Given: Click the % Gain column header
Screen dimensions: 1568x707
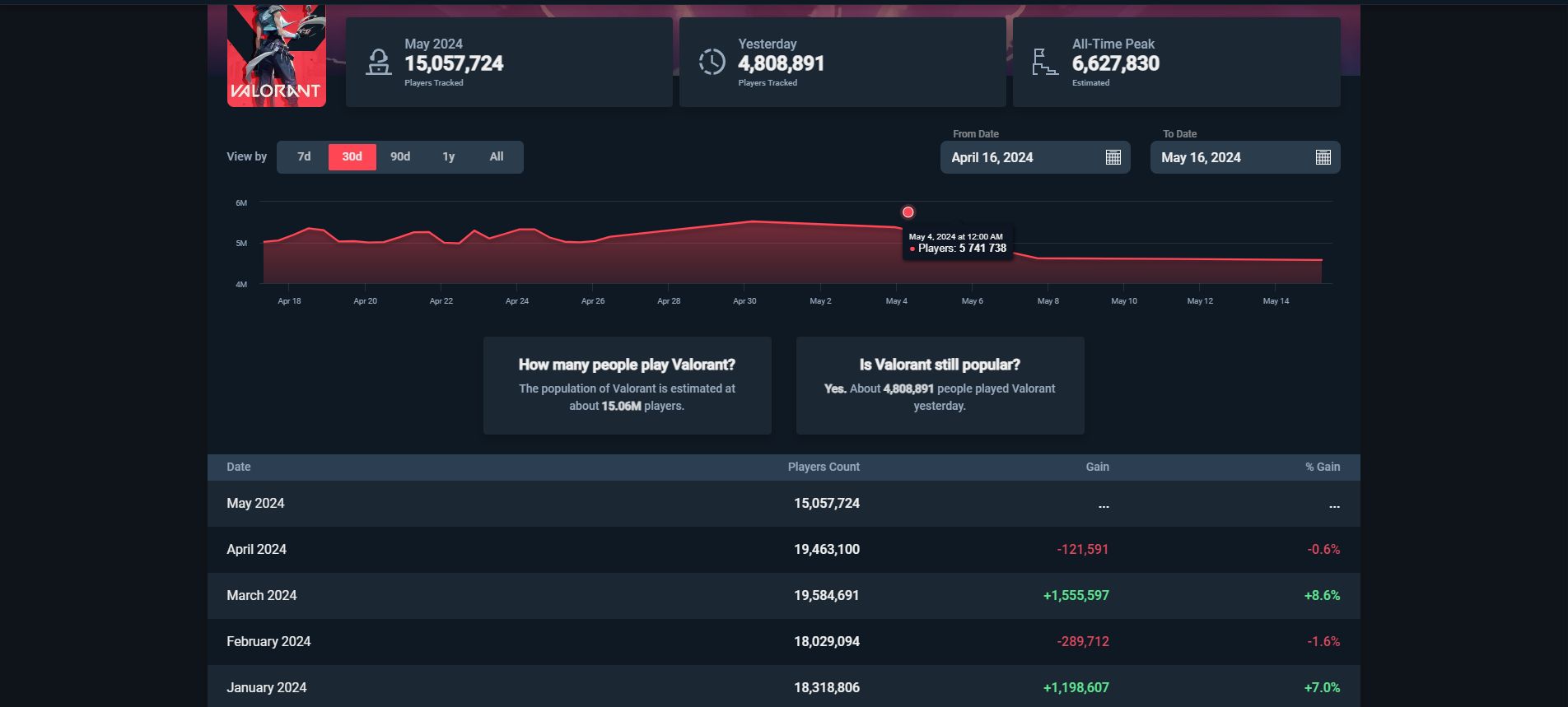Looking at the screenshot, I should pyautogui.click(x=1323, y=467).
